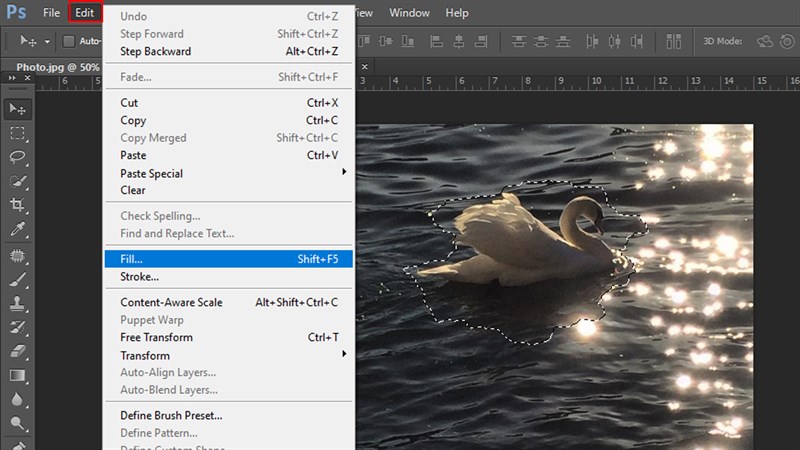800x450 pixels.
Task: Open the Window menu
Action: pos(409,13)
